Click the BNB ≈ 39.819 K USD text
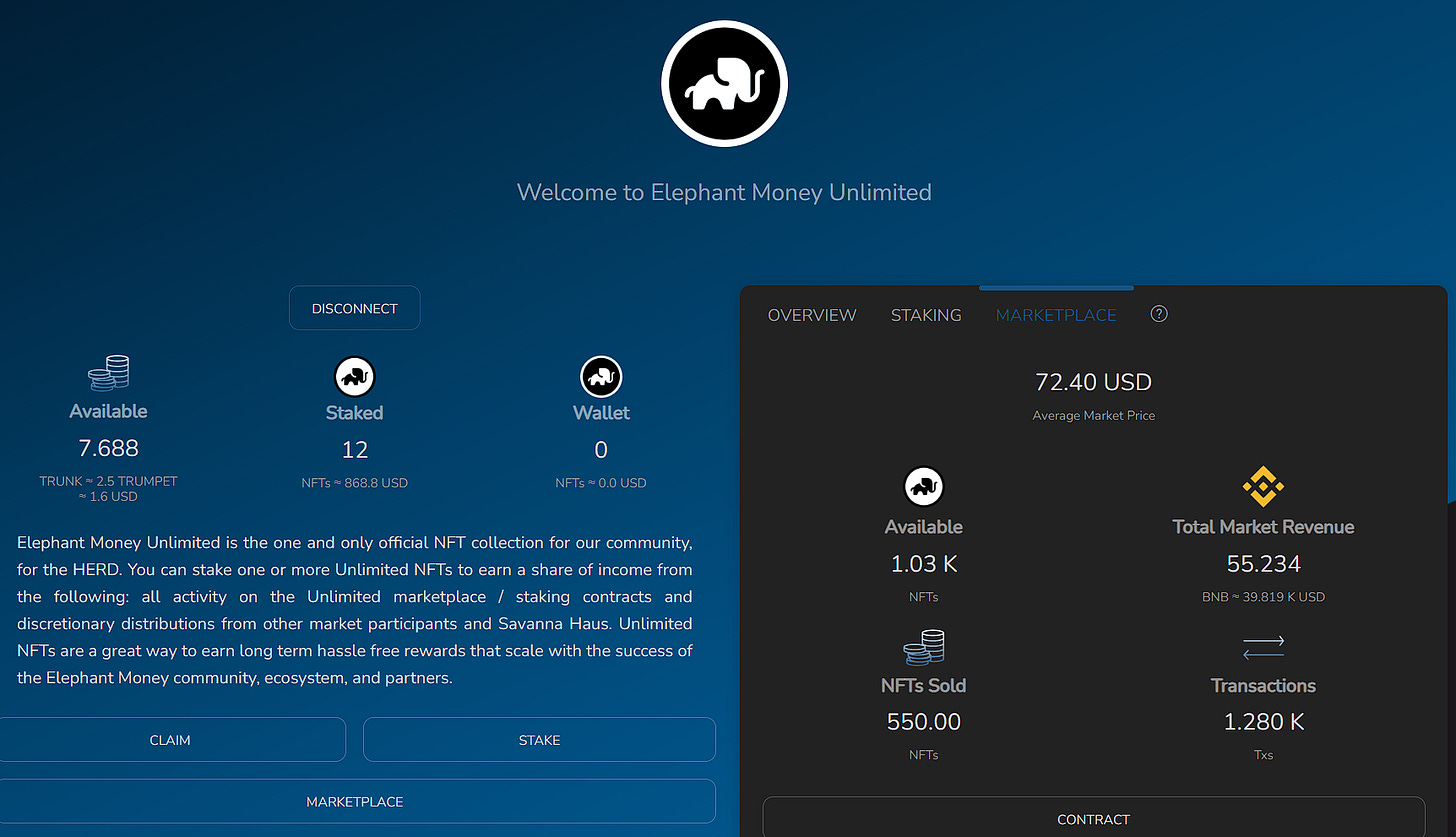 click(x=1263, y=597)
